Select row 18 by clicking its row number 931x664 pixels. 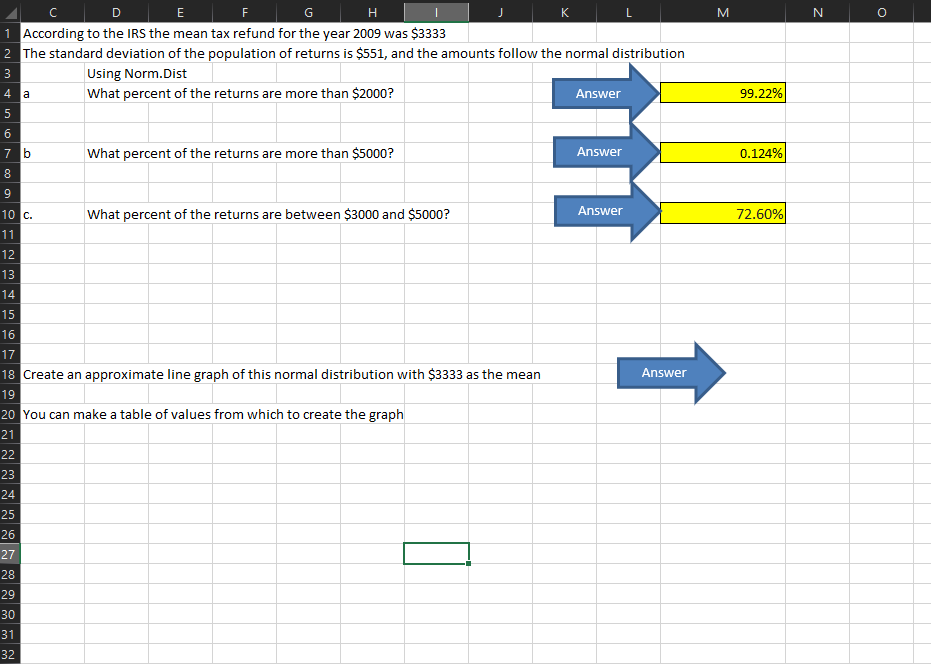(x=8, y=374)
